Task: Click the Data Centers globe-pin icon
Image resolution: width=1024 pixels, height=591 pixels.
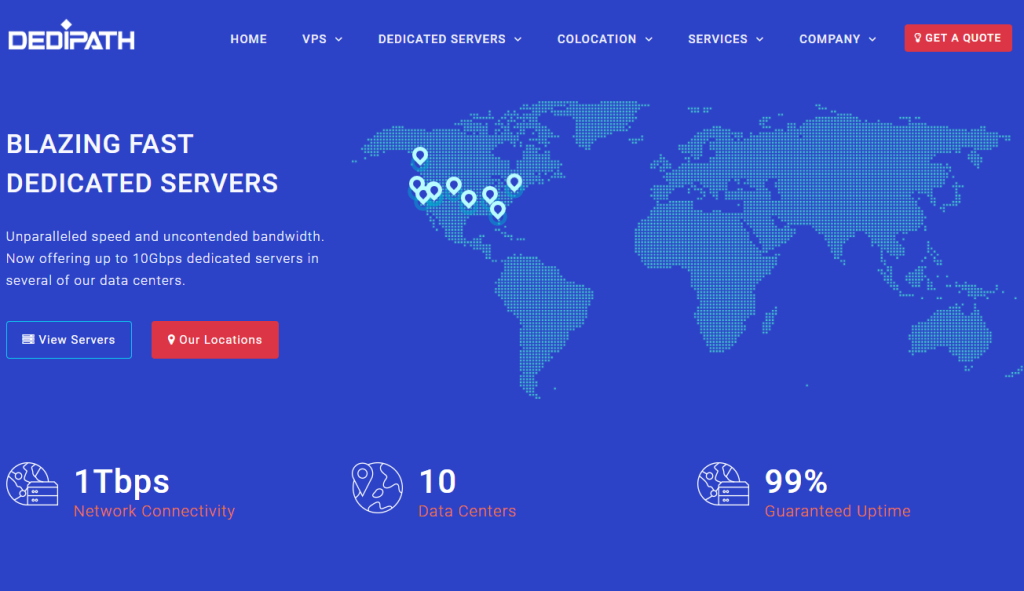Action: tap(377, 487)
